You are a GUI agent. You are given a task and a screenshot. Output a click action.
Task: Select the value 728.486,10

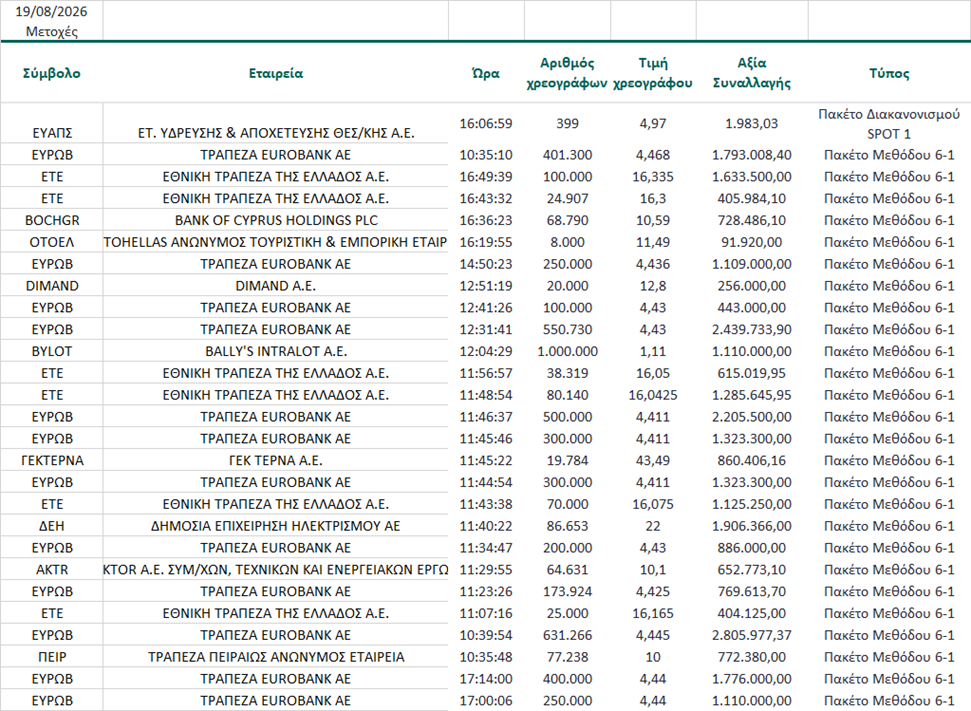coord(752,220)
